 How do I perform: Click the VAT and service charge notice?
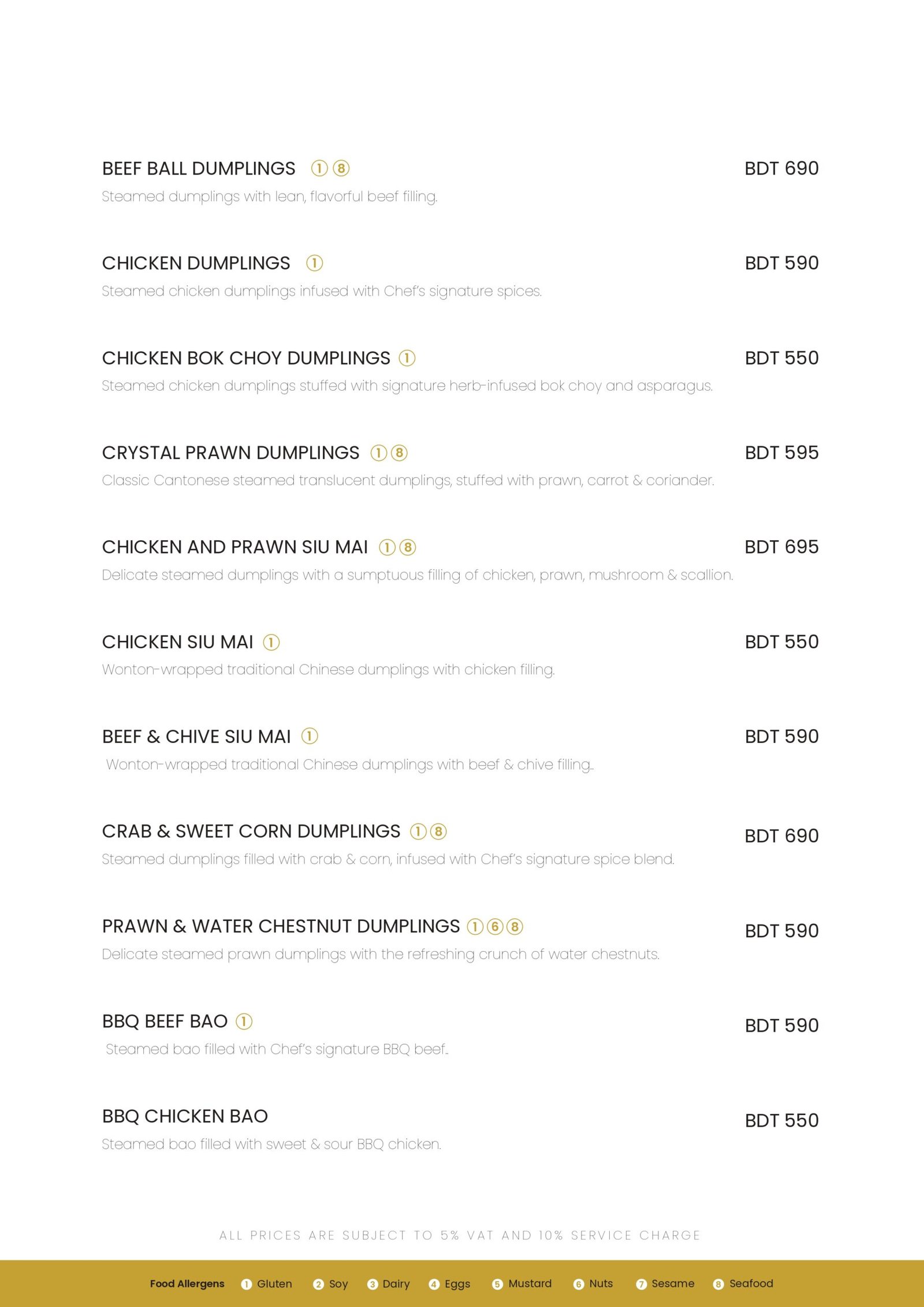pyautogui.click(x=460, y=1235)
